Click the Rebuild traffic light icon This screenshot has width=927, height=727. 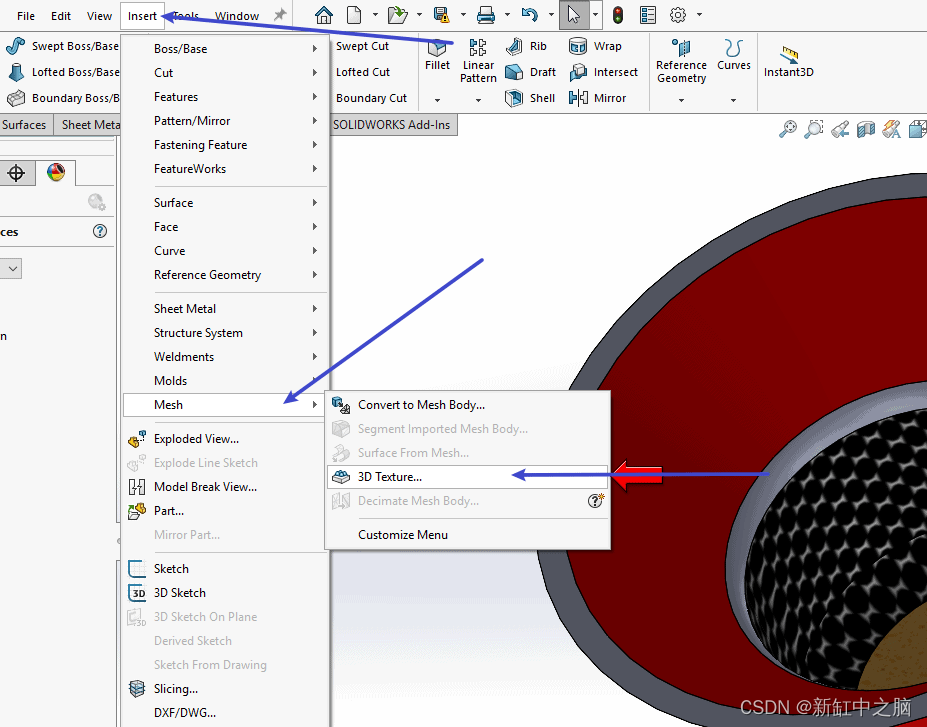pyautogui.click(x=618, y=15)
